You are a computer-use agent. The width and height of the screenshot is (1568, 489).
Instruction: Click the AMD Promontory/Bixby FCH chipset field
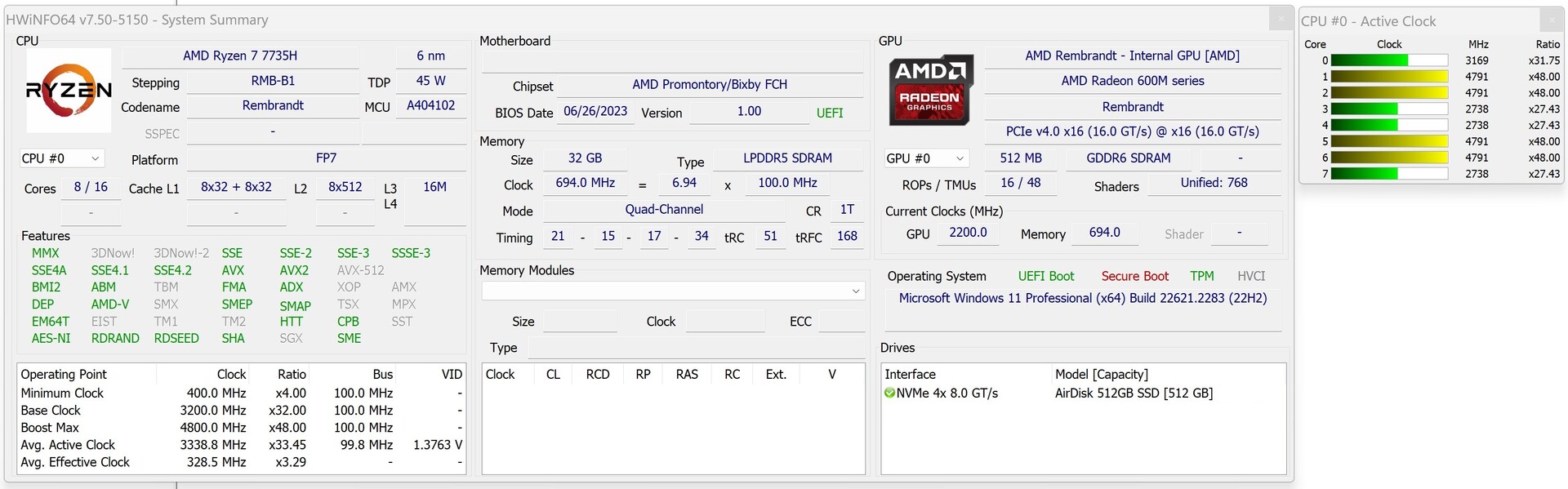(710, 85)
